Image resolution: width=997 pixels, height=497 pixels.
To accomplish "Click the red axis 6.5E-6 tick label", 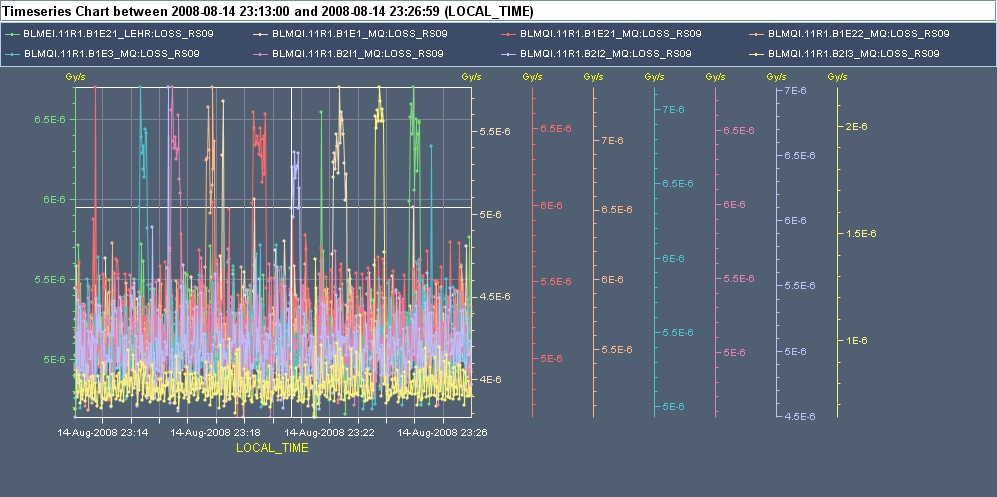I will click(x=556, y=128).
